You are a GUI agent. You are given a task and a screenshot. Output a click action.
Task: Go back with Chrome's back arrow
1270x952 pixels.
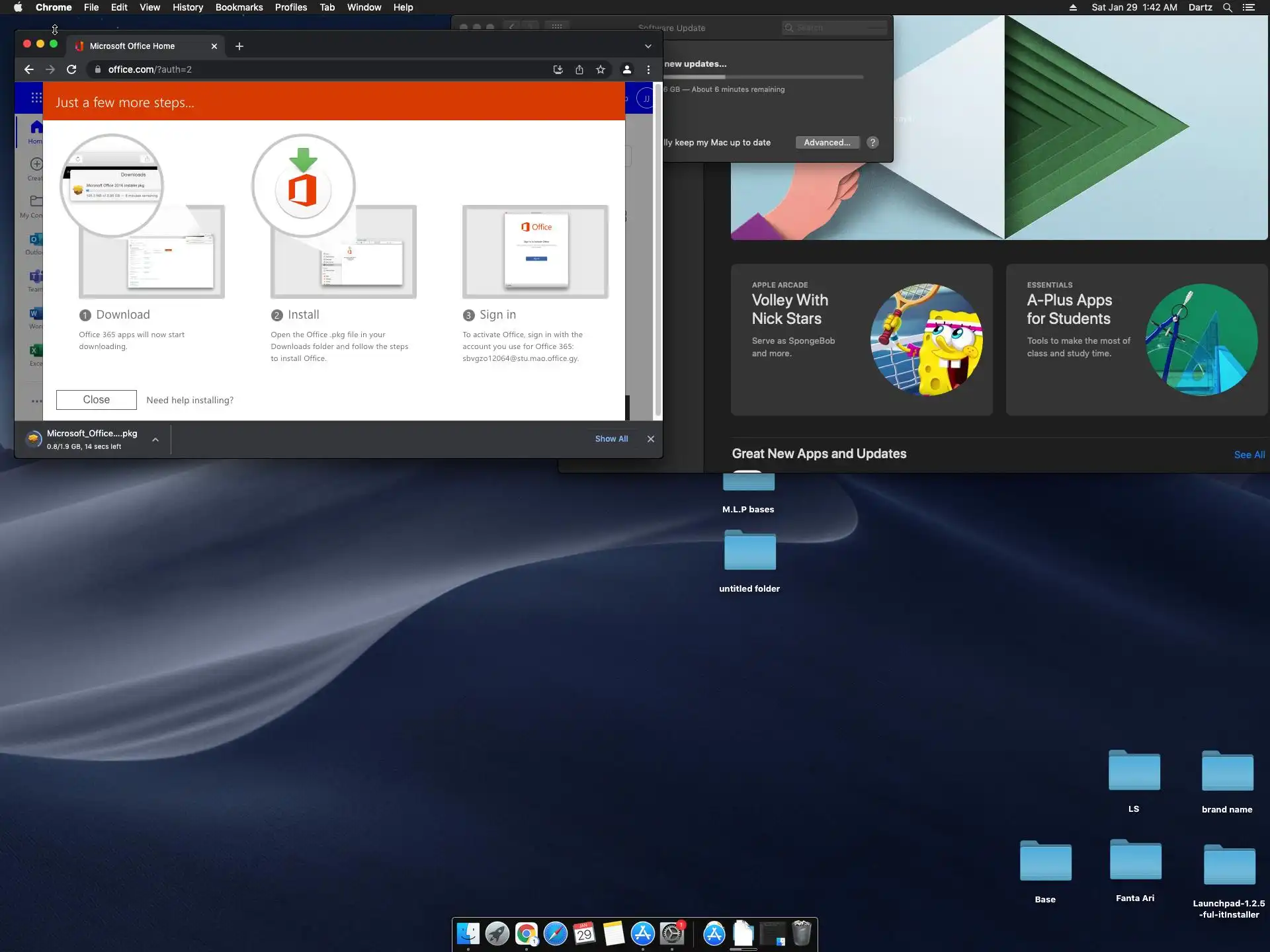tap(28, 69)
